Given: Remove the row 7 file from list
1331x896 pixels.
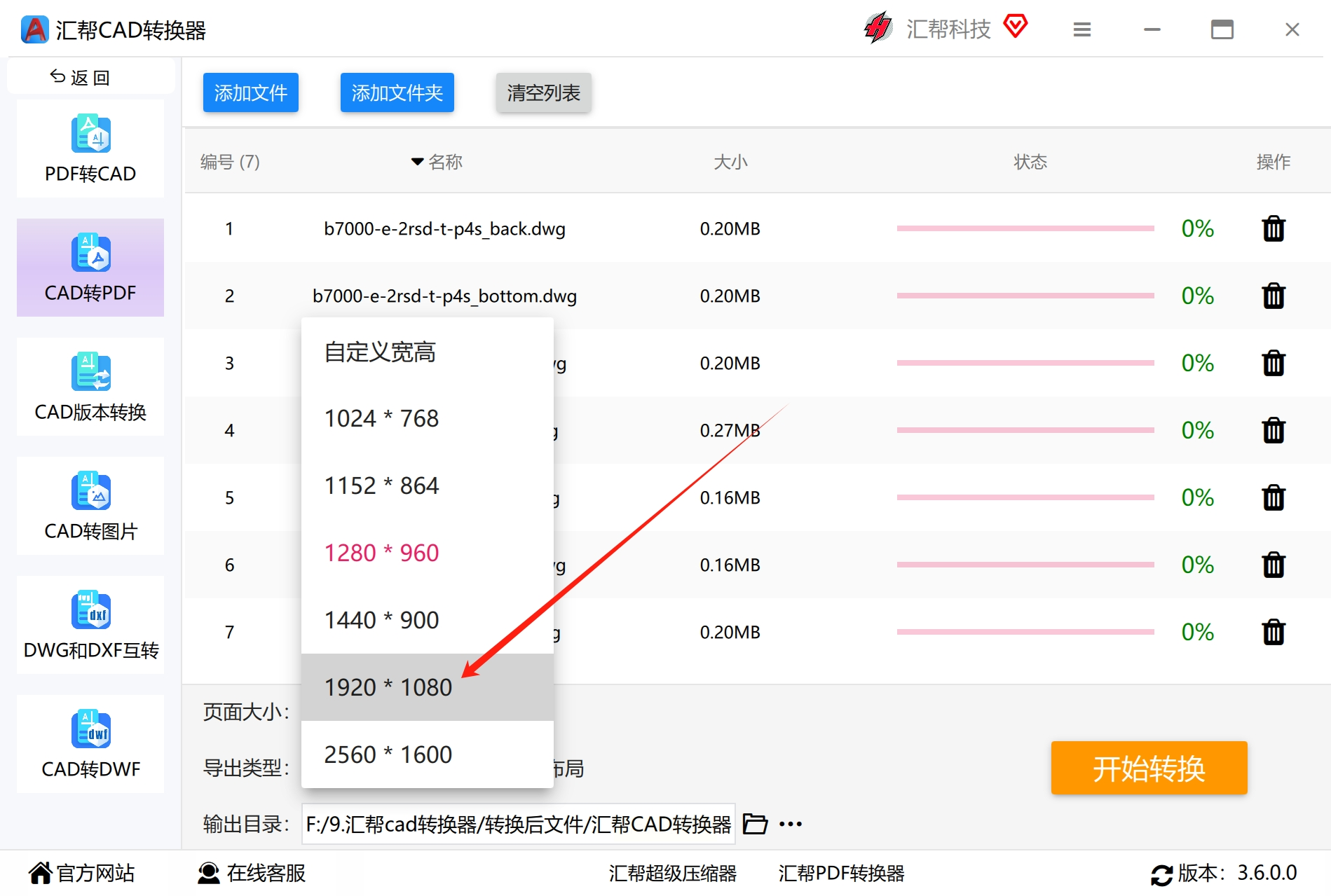Looking at the screenshot, I should point(1274,632).
